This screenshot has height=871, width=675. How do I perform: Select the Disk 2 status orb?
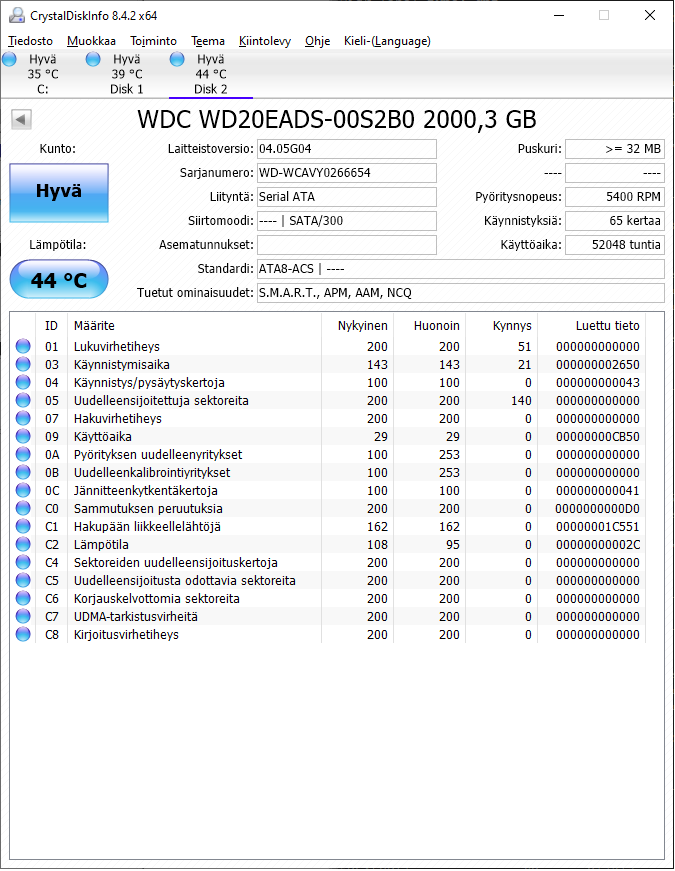[177, 59]
